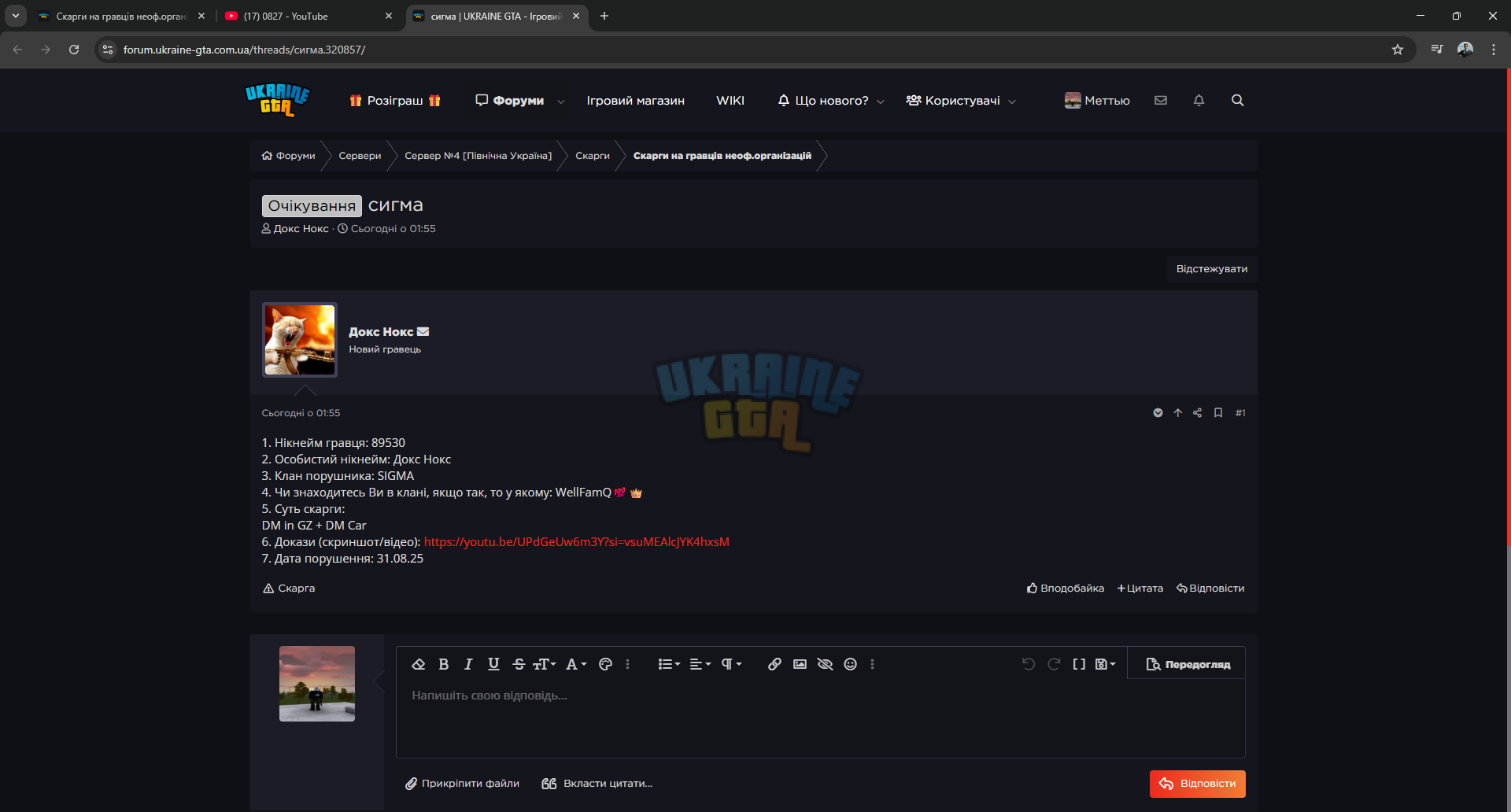Like the post with Вподобайка
The height and width of the screenshot is (812, 1511).
click(1066, 589)
